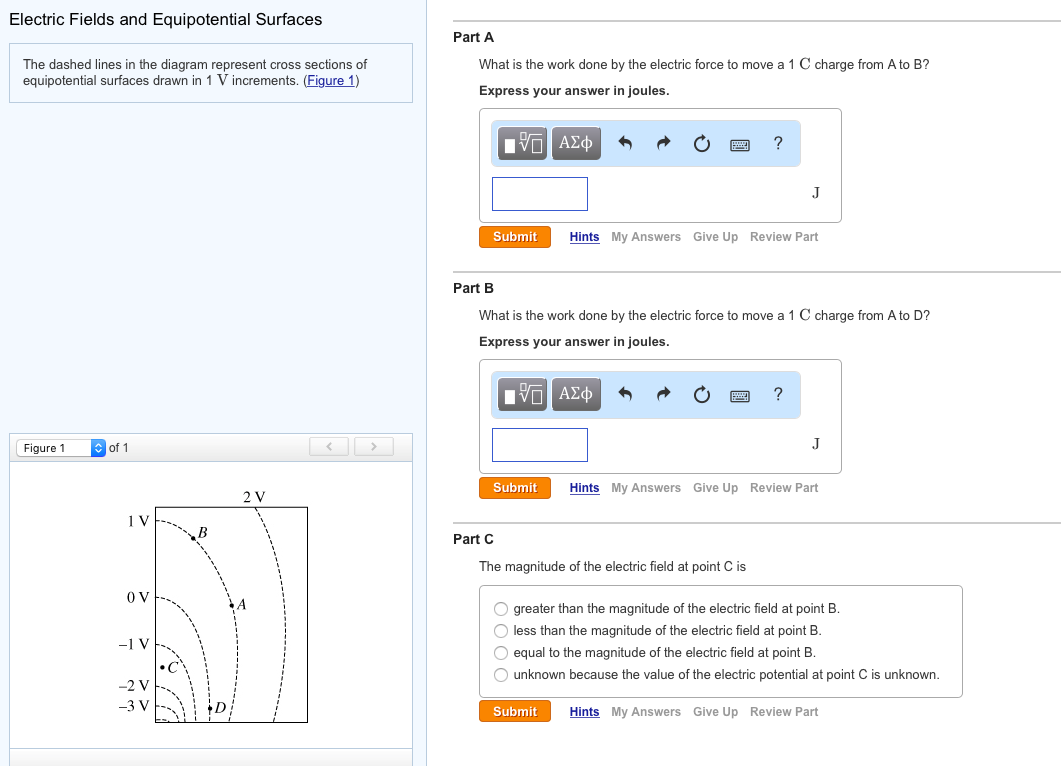Click the redo arrow in Part A editor
Viewport: 1061px width, 766px height.
[663, 143]
